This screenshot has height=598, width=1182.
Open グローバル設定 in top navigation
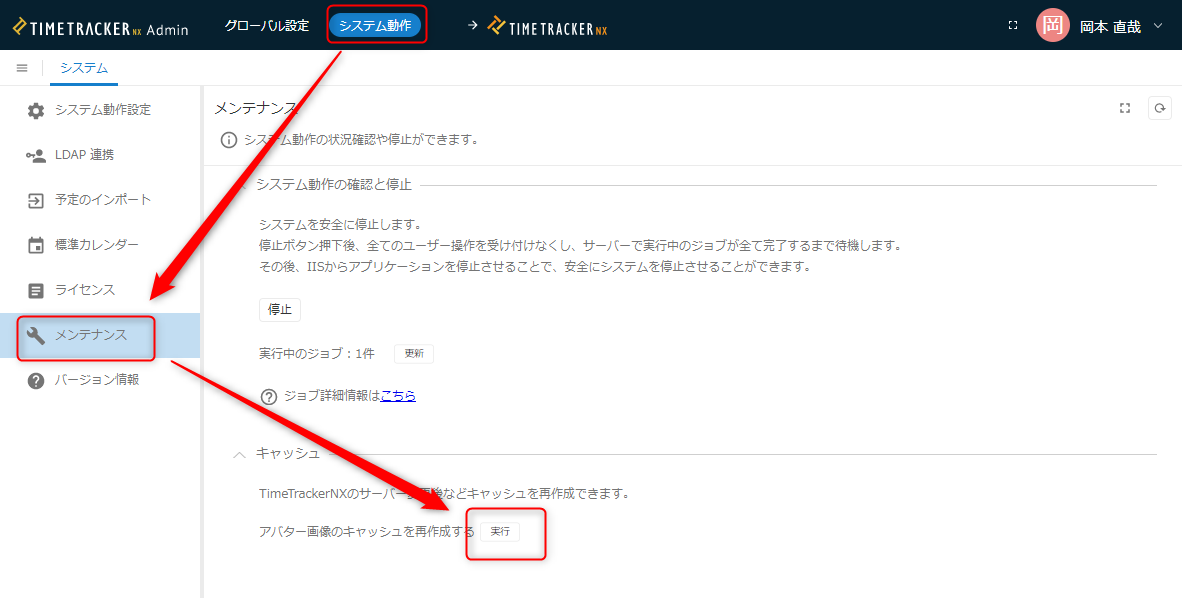point(267,26)
